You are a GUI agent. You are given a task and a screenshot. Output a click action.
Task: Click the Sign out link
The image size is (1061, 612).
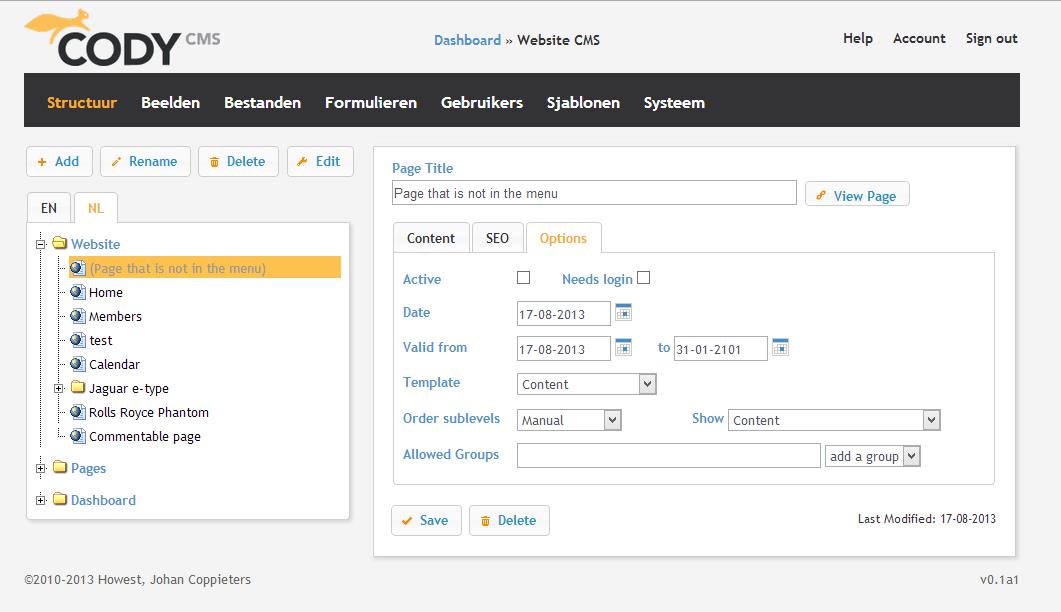991,38
